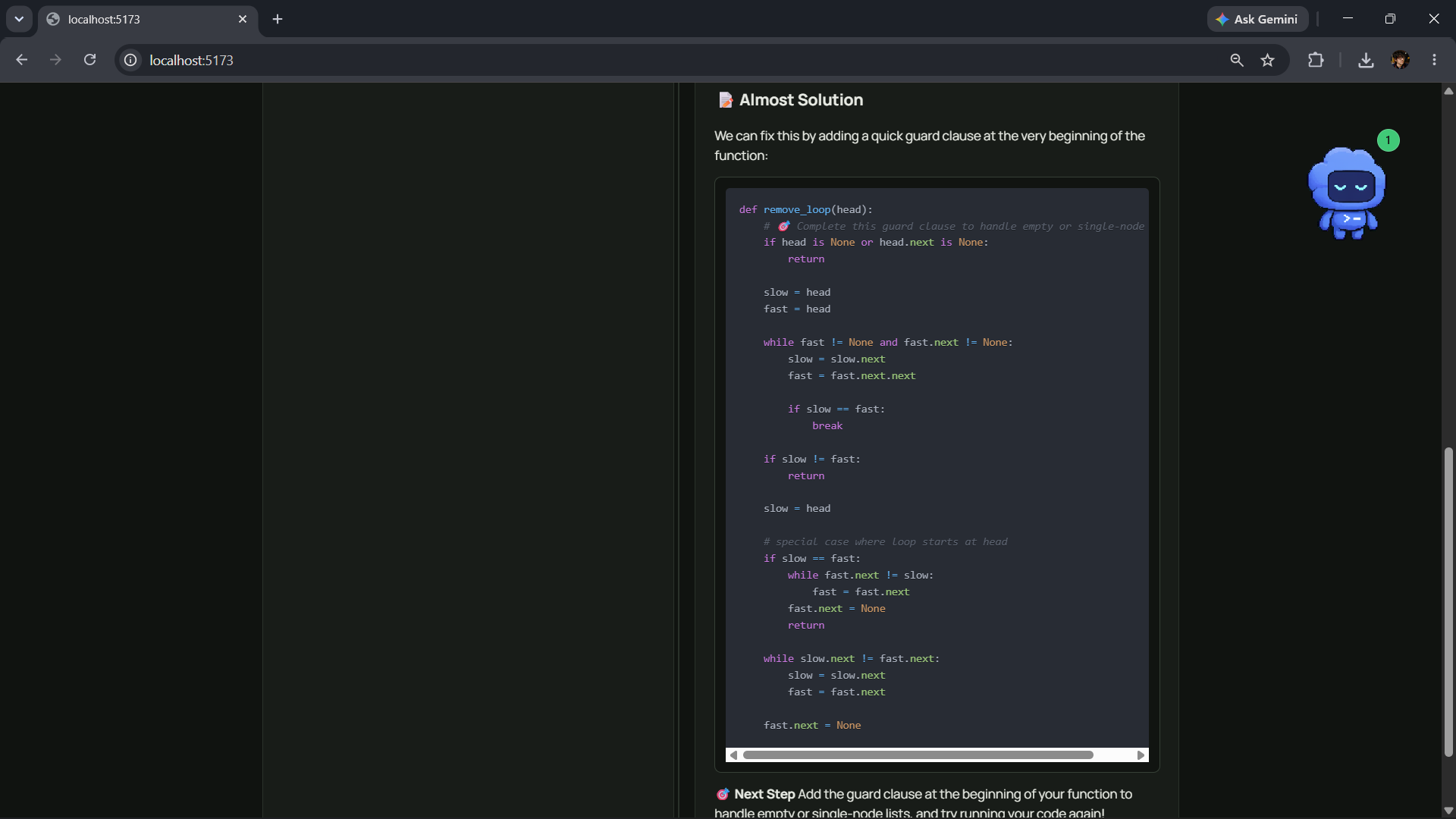Viewport: 1456px width, 819px height.
Task: Open the extensions puzzle icon
Action: pyautogui.click(x=1316, y=60)
